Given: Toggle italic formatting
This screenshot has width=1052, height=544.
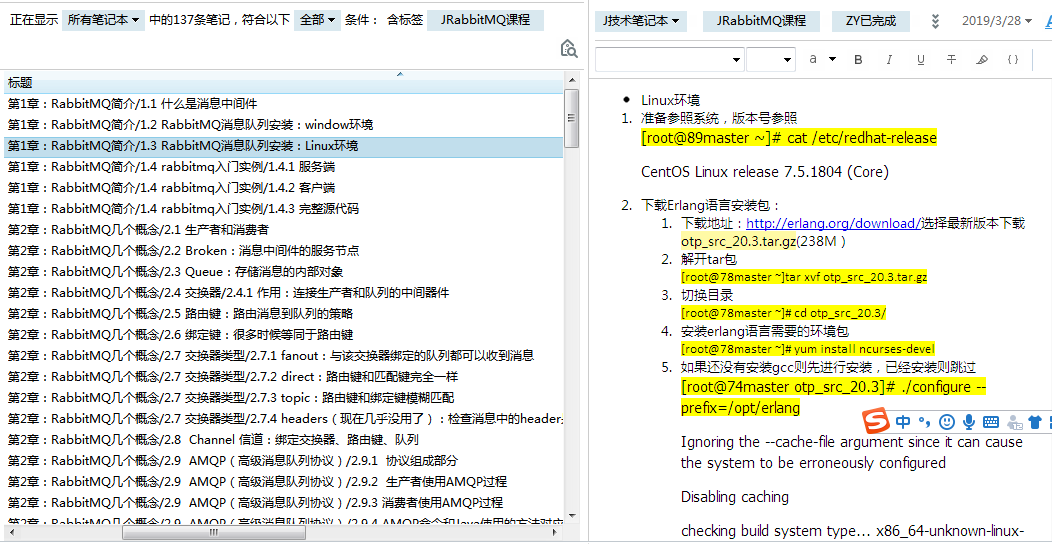Looking at the screenshot, I should pyautogui.click(x=889, y=59).
